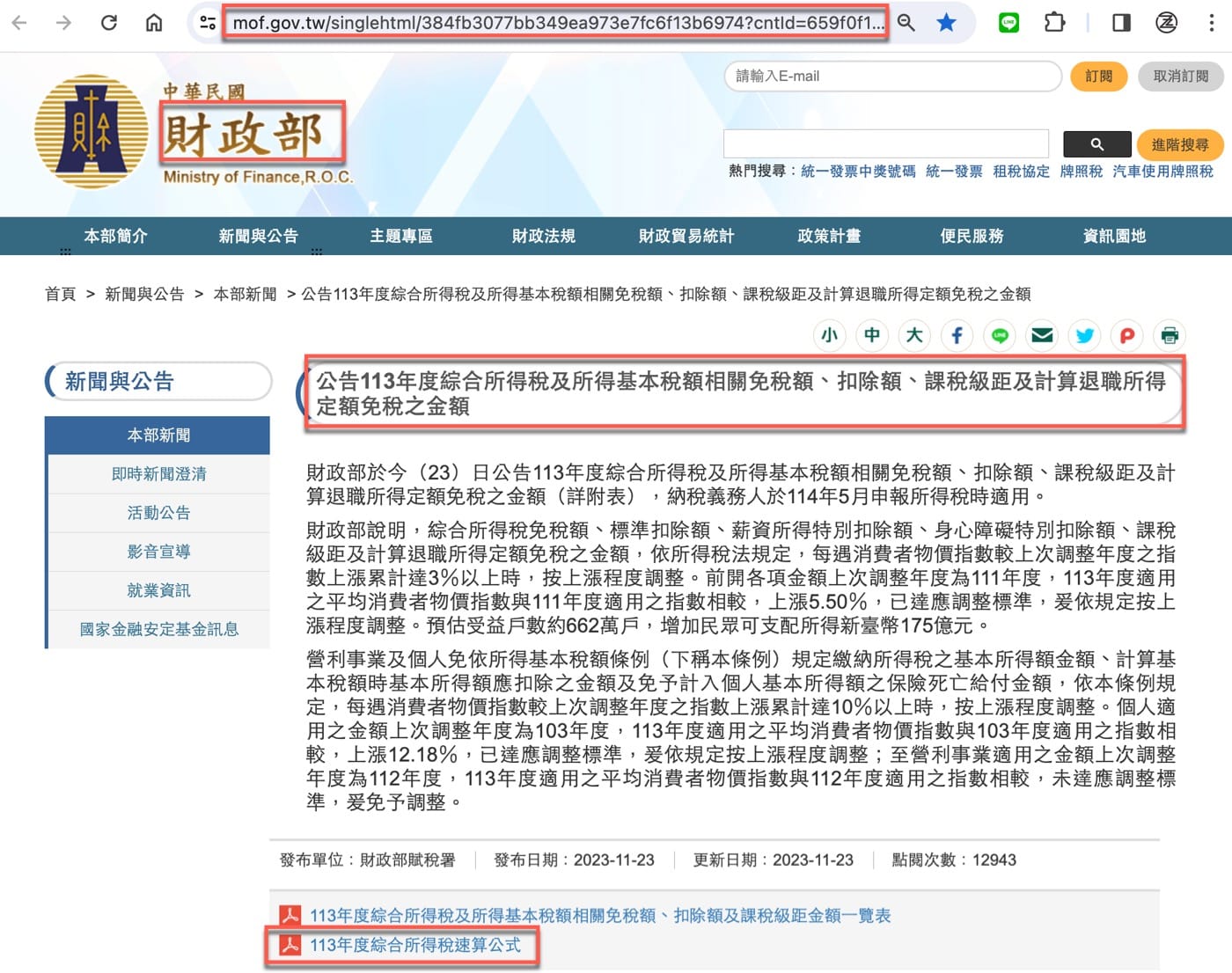
Task: Click 首頁 in the breadcrumb
Action: (61, 294)
